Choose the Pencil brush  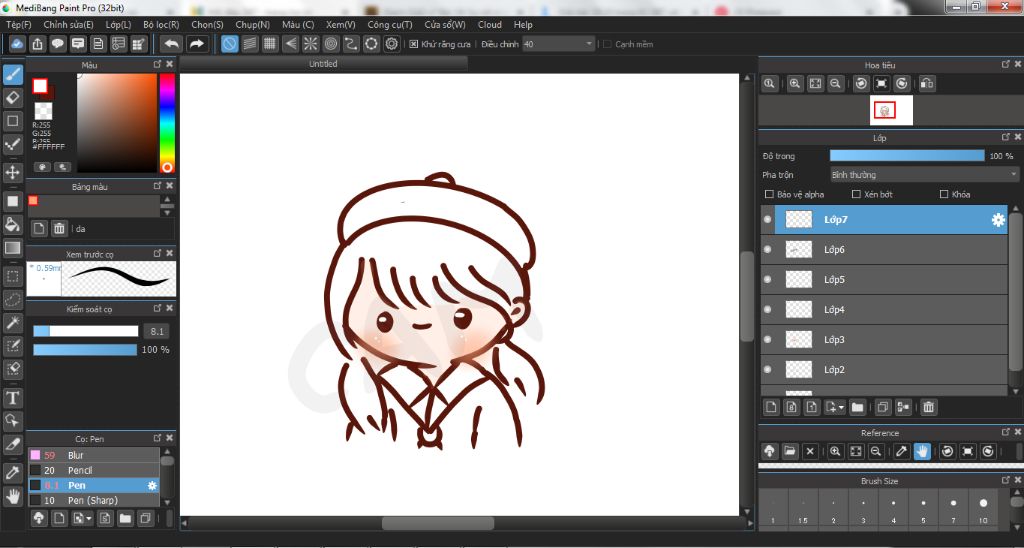[93, 470]
